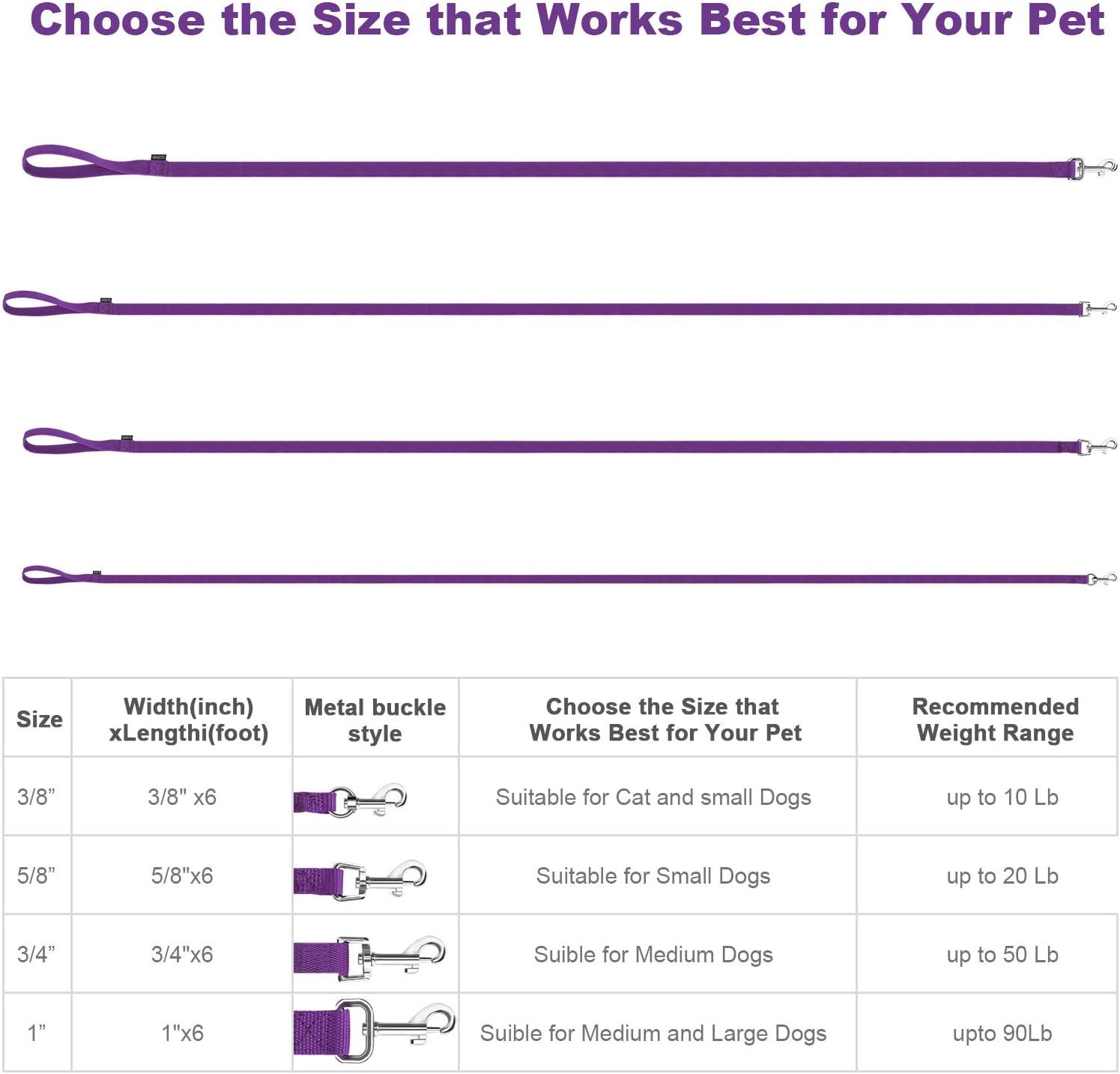Click the "up to 10 Lb" weight cell
This screenshot has height=1074, width=1120.
tap(1002, 797)
